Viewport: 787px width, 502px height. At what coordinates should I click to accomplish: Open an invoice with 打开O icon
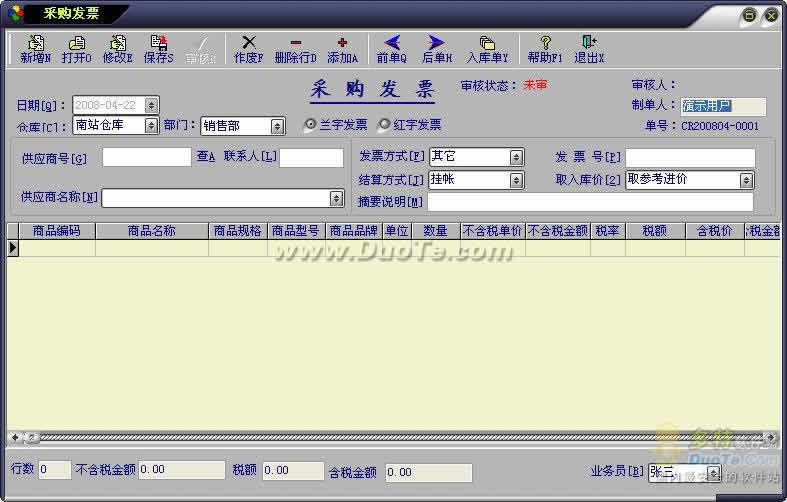point(76,50)
